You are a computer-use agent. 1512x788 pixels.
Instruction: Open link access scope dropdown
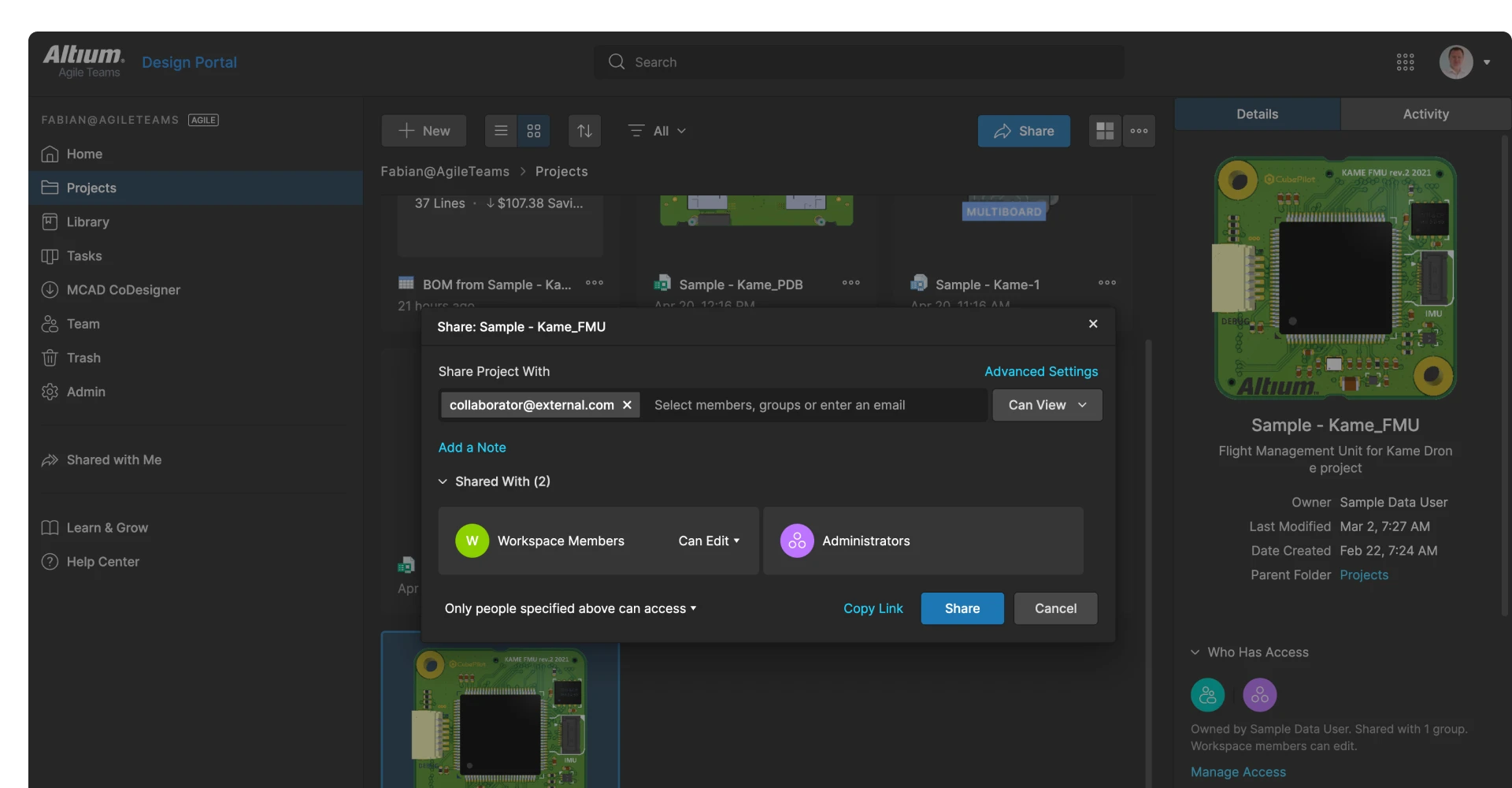570,608
